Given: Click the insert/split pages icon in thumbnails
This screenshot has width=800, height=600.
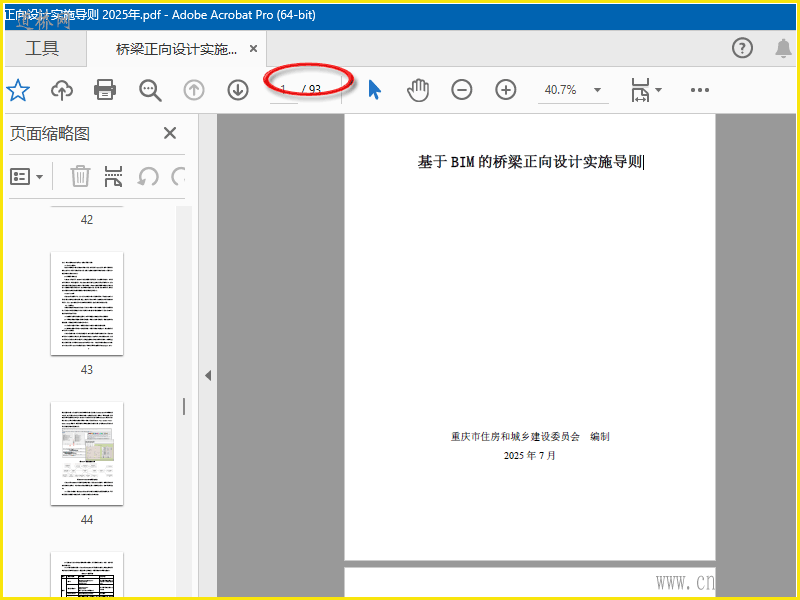Looking at the screenshot, I should pyautogui.click(x=113, y=177).
